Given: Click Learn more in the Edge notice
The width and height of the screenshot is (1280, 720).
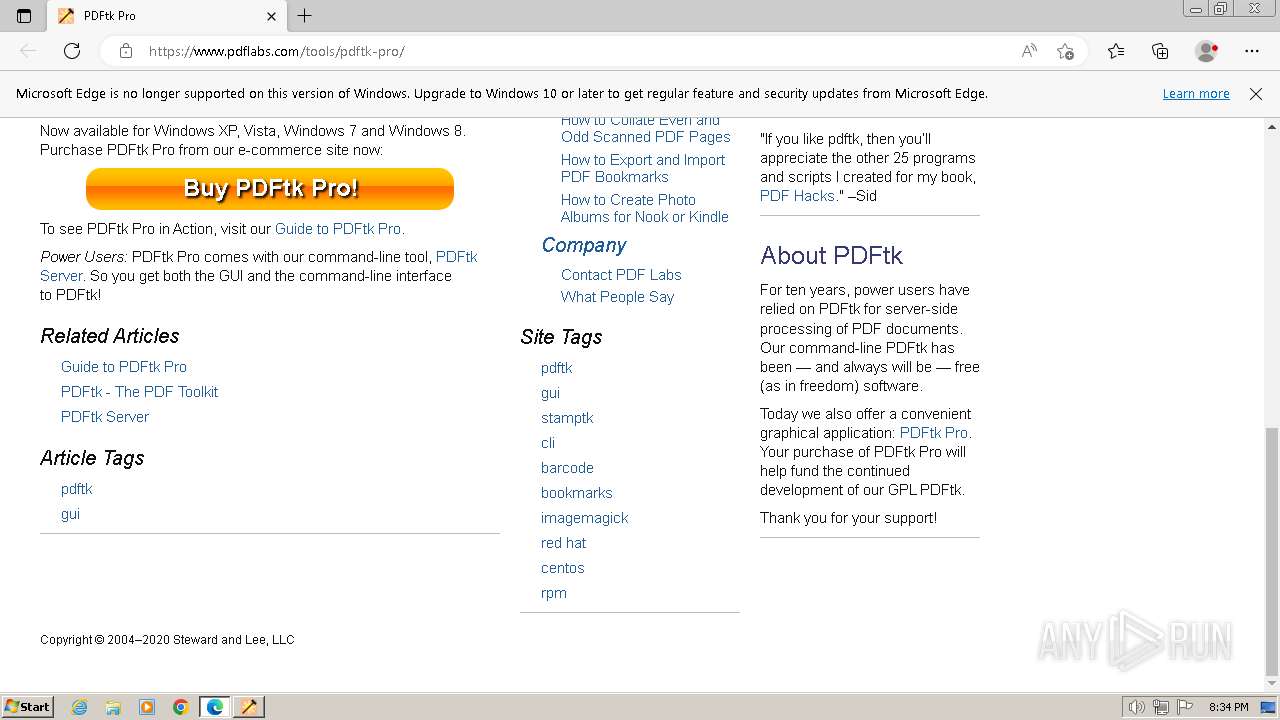Looking at the screenshot, I should 1196,94.
